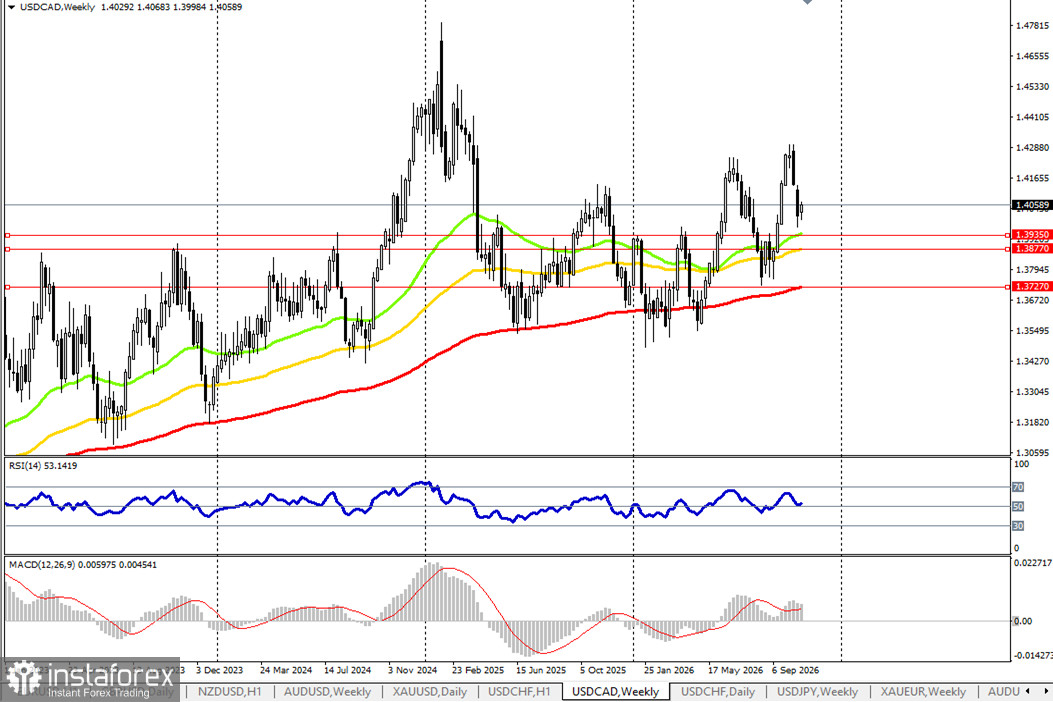Screen dimensions: 1053x702
Task: Click the 1.42880 price axis label
Action: pos(1032,148)
